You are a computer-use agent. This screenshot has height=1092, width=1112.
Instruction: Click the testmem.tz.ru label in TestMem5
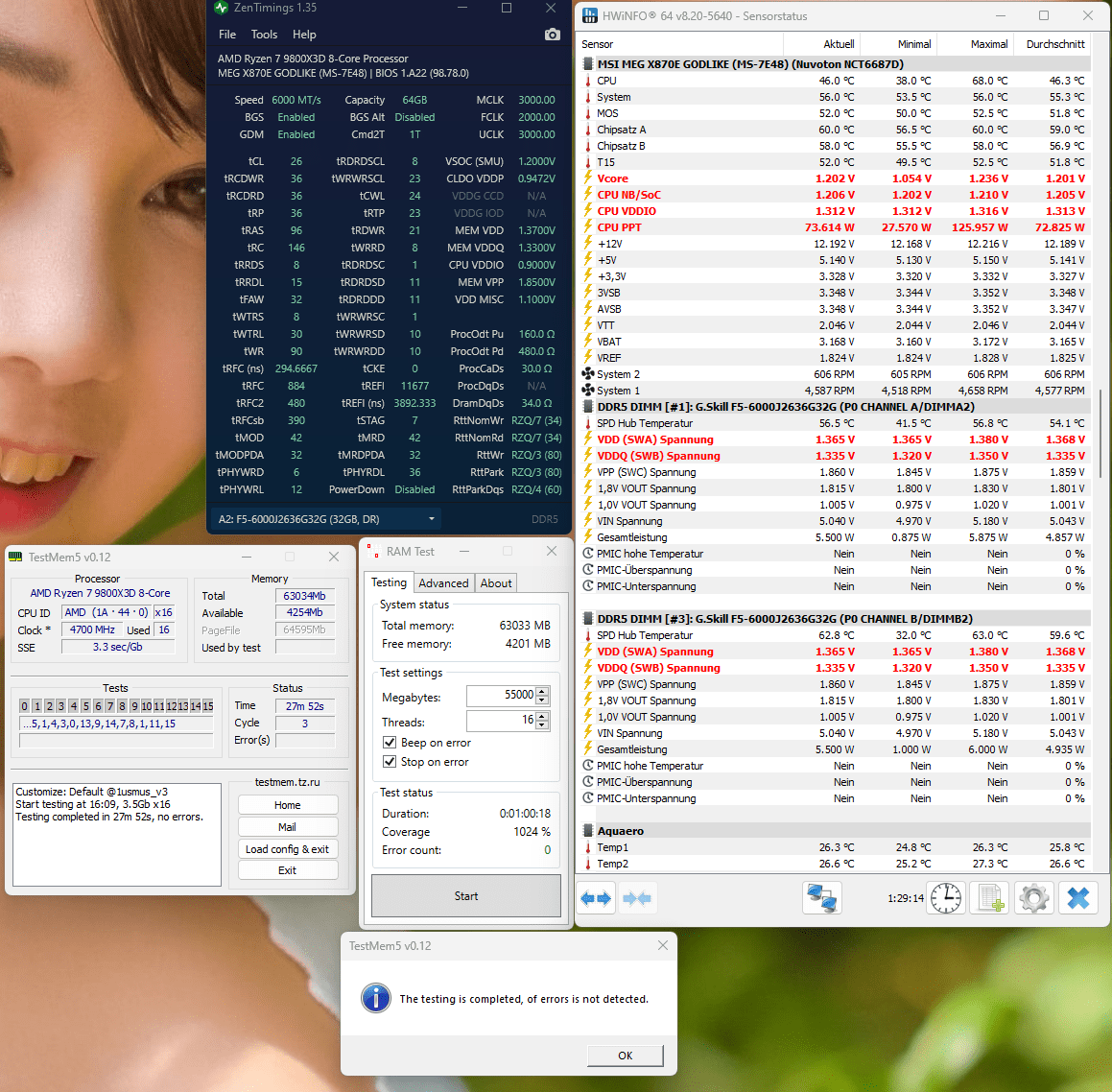click(287, 782)
